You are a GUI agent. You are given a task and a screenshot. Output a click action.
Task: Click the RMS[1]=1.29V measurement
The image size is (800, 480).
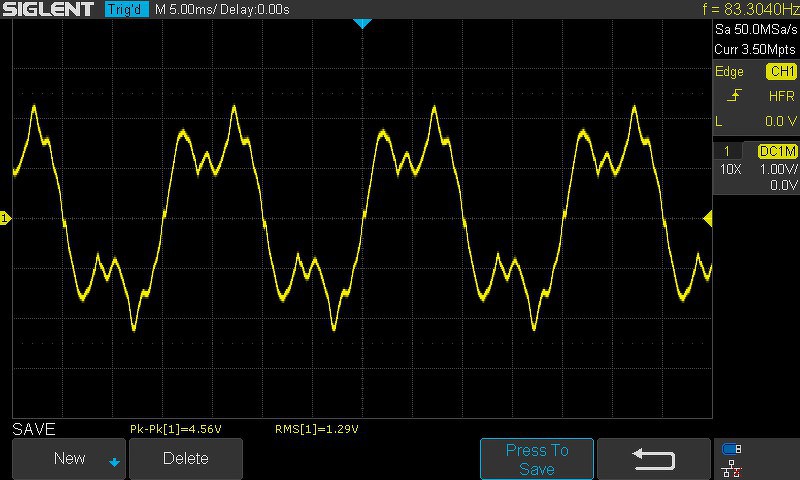pyautogui.click(x=316, y=429)
